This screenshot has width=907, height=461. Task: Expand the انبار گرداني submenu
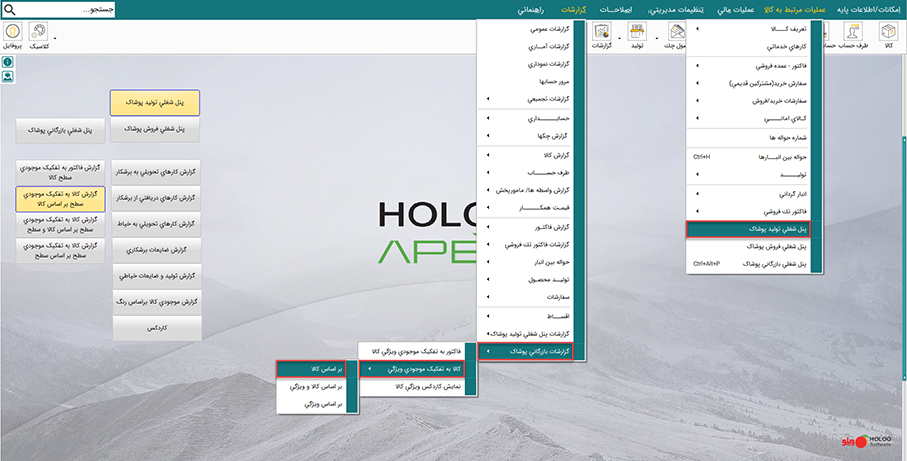pos(749,194)
